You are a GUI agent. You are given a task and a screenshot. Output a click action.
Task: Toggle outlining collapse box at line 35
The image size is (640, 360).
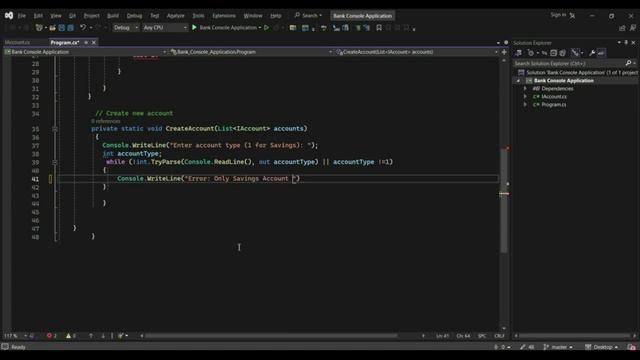[x=55, y=129]
